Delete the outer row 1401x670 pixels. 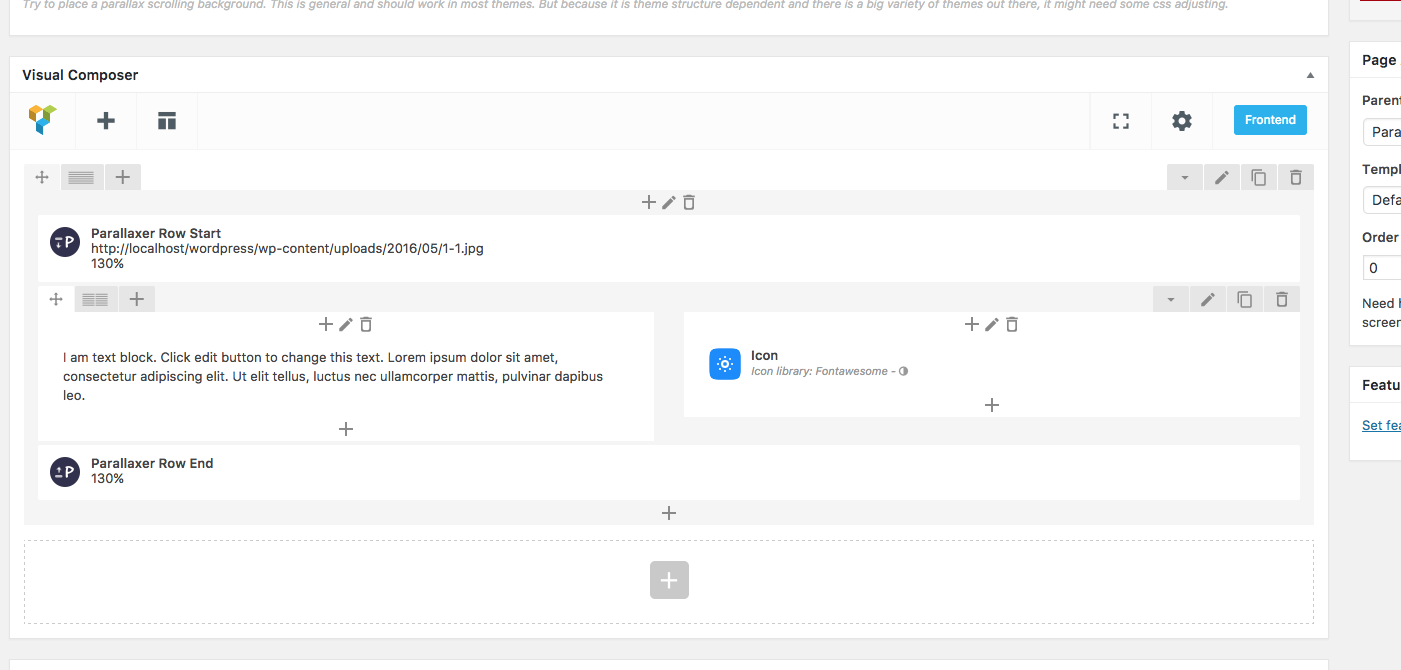click(x=1296, y=178)
